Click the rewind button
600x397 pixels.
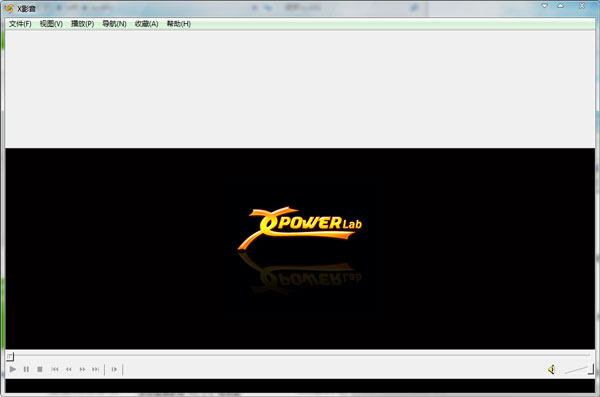click(x=68, y=369)
